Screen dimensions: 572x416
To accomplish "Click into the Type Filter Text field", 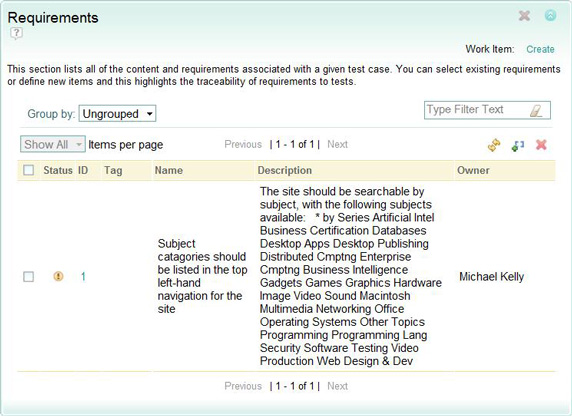I will pos(477,110).
